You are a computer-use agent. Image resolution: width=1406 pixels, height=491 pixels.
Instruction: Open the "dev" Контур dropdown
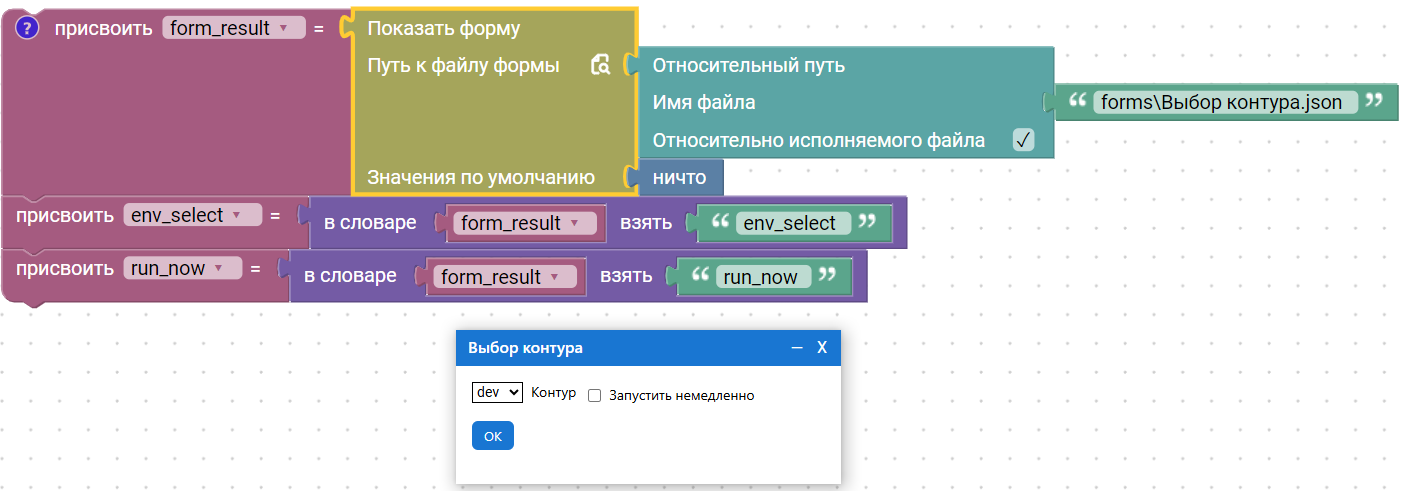[x=497, y=393]
